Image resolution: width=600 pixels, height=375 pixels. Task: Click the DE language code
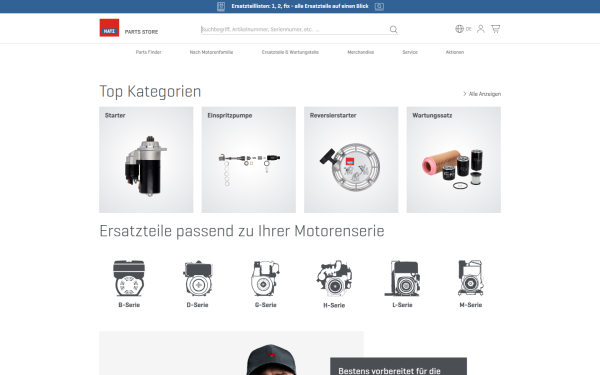click(468, 29)
